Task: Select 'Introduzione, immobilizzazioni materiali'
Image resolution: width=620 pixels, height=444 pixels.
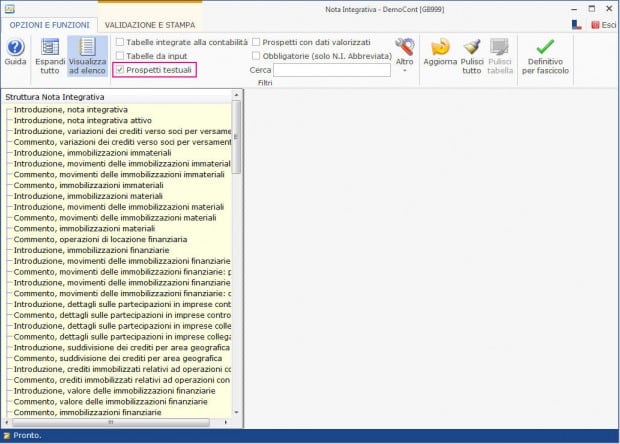Action: point(88,196)
